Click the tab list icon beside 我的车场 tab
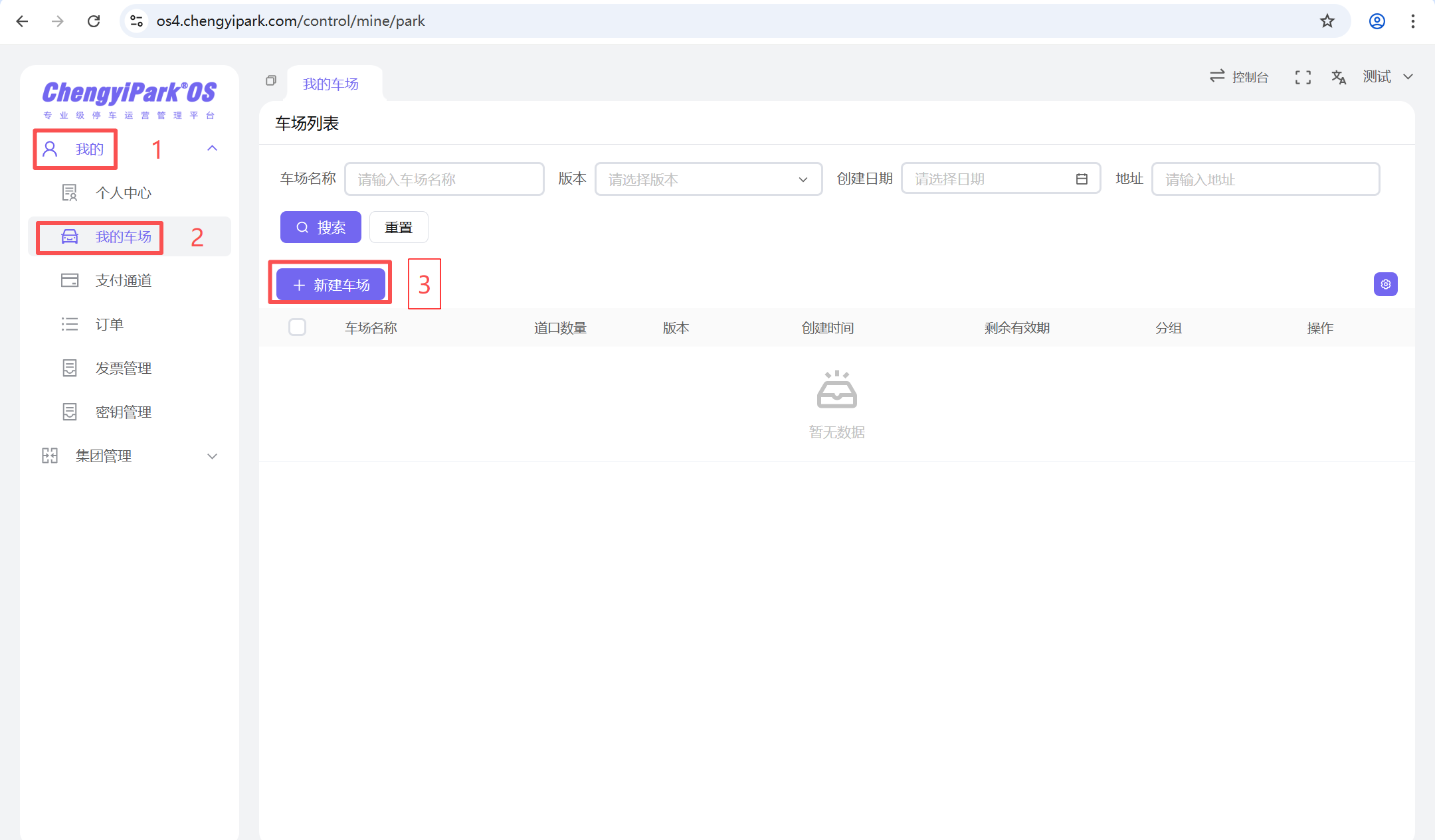This screenshot has height=840, width=1435. click(x=271, y=80)
